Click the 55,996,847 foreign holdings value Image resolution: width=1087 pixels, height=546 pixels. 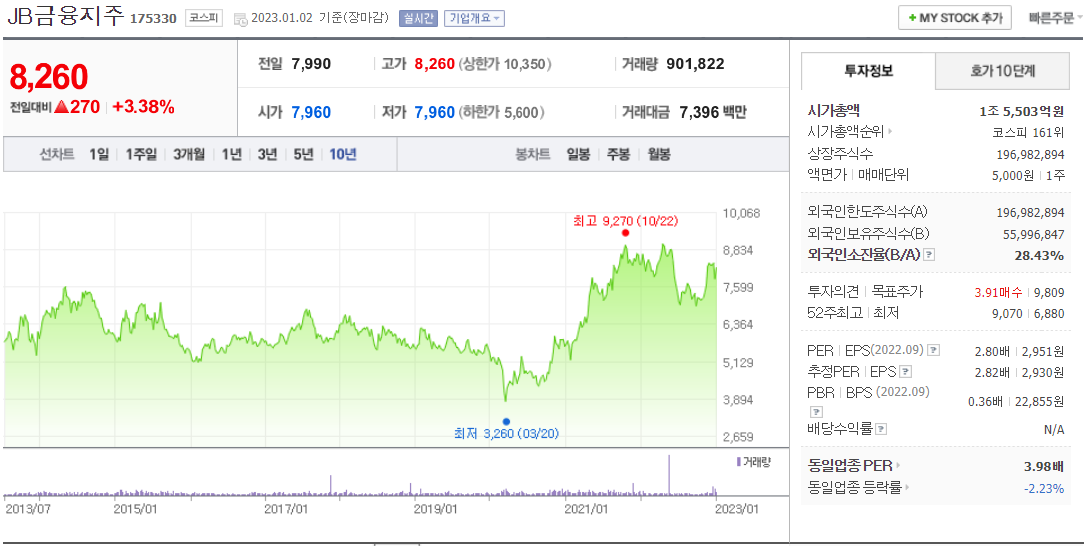pyautogui.click(x=1034, y=234)
